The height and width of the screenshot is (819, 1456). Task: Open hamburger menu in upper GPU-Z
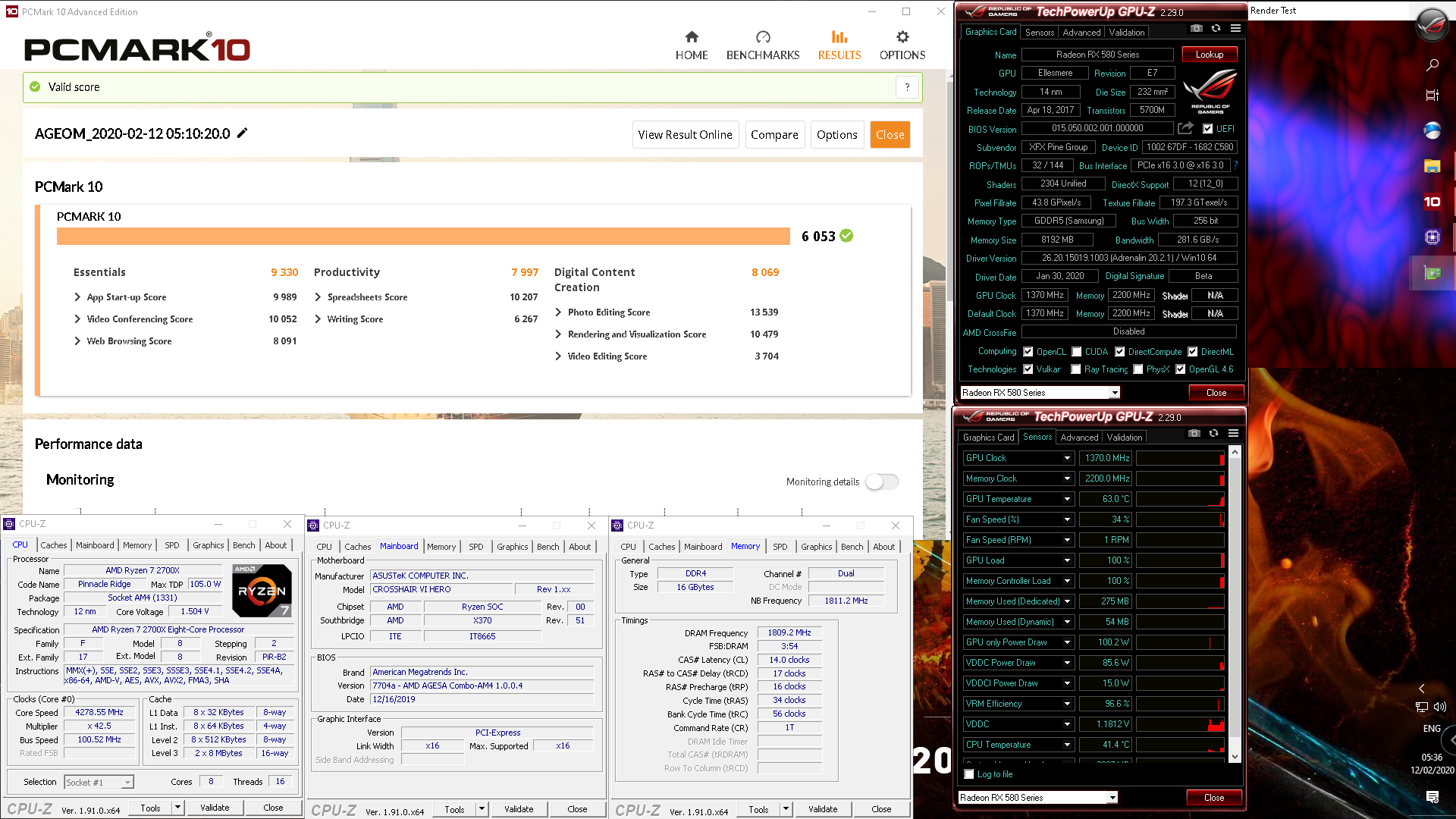pyautogui.click(x=1235, y=28)
